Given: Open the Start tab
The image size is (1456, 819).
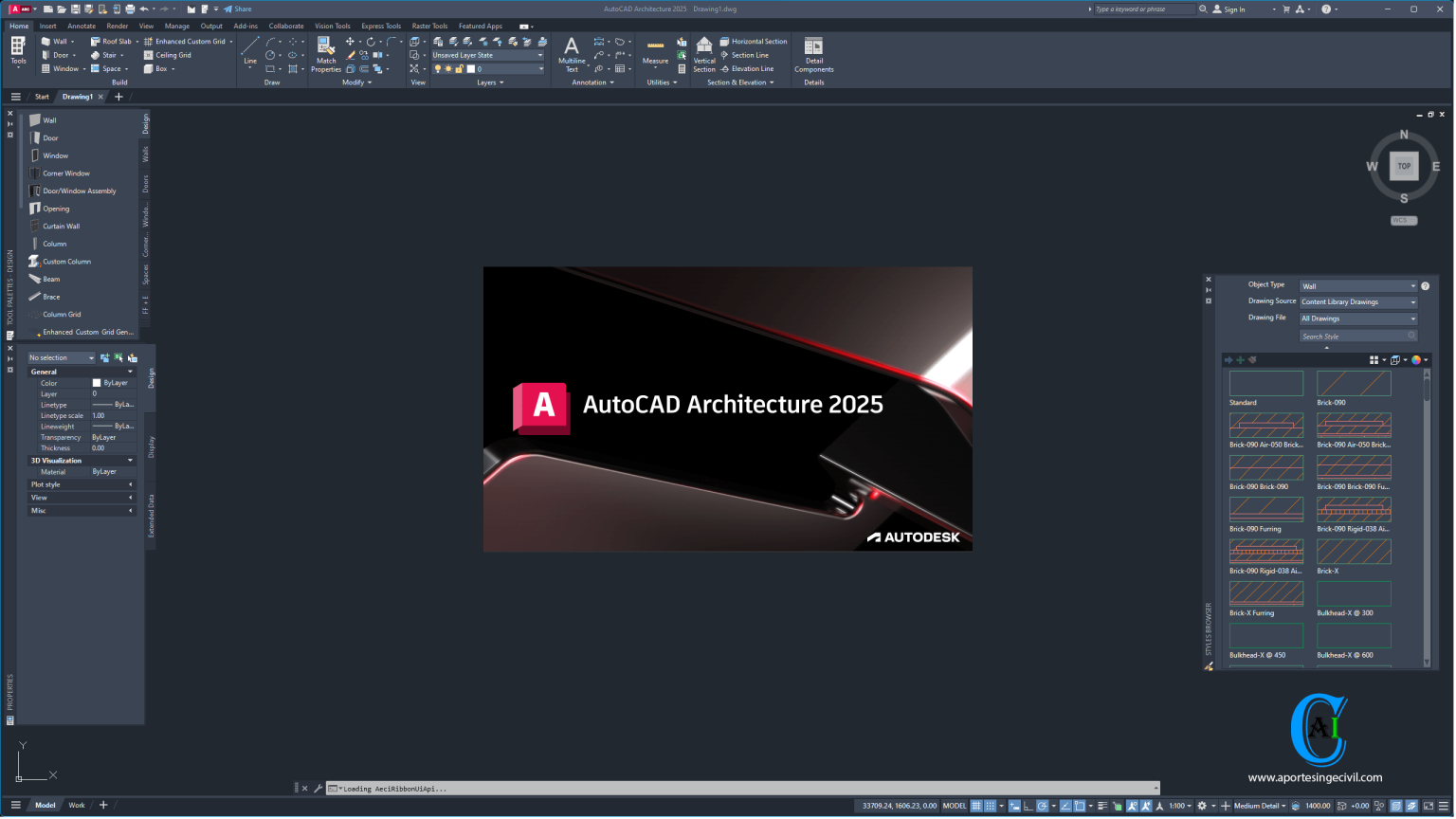Looking at the screenshot, I should tap(42, 96).
